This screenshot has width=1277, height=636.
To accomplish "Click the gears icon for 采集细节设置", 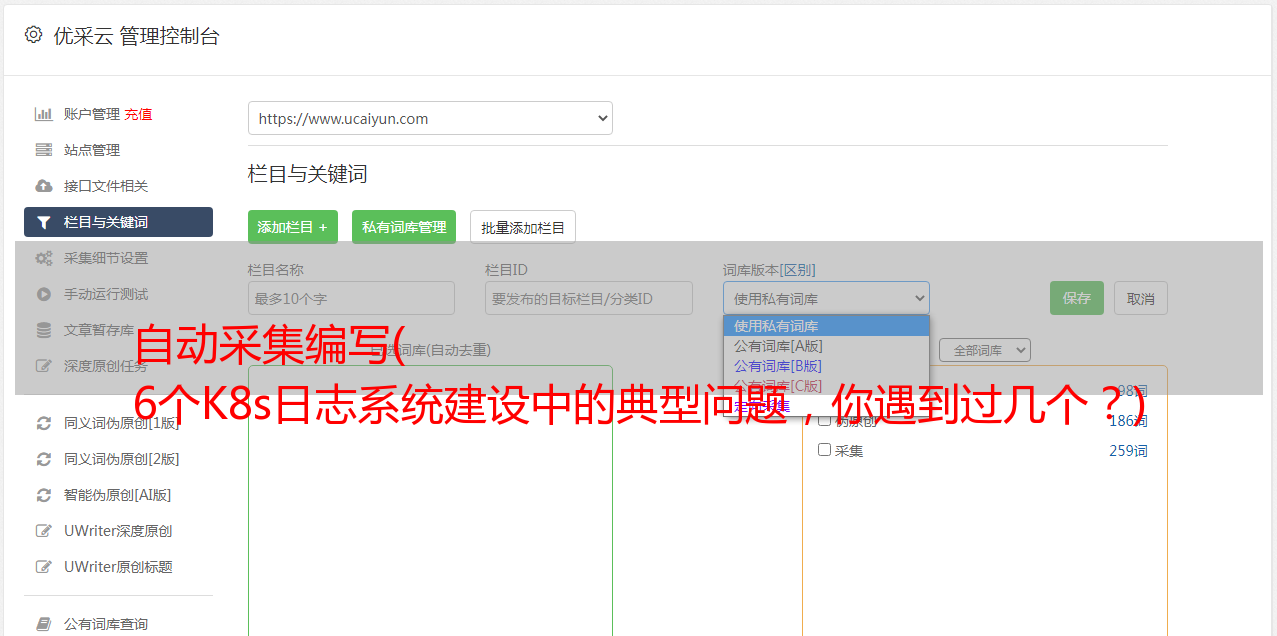I will pyautogui.click(x=44, y=258).
